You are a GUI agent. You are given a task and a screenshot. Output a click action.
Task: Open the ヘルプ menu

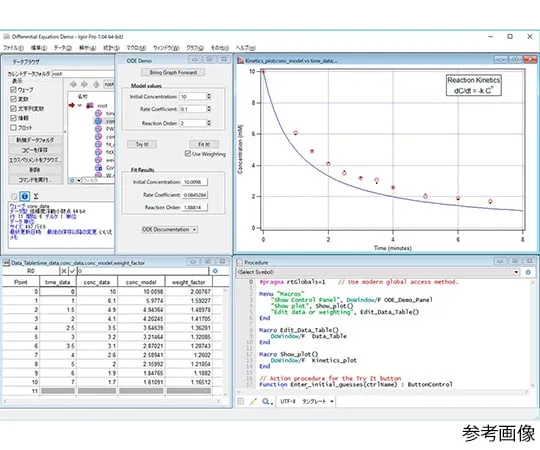(x=246, y=48)
